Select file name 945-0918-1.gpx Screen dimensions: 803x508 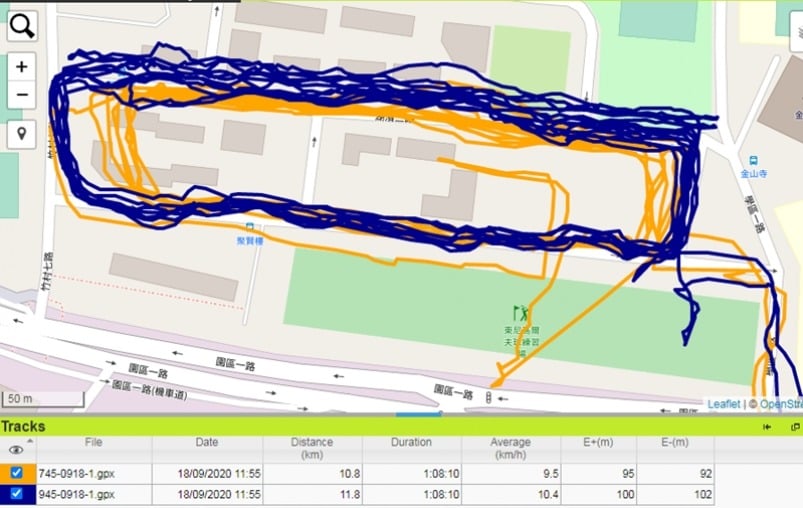point(76,495)
